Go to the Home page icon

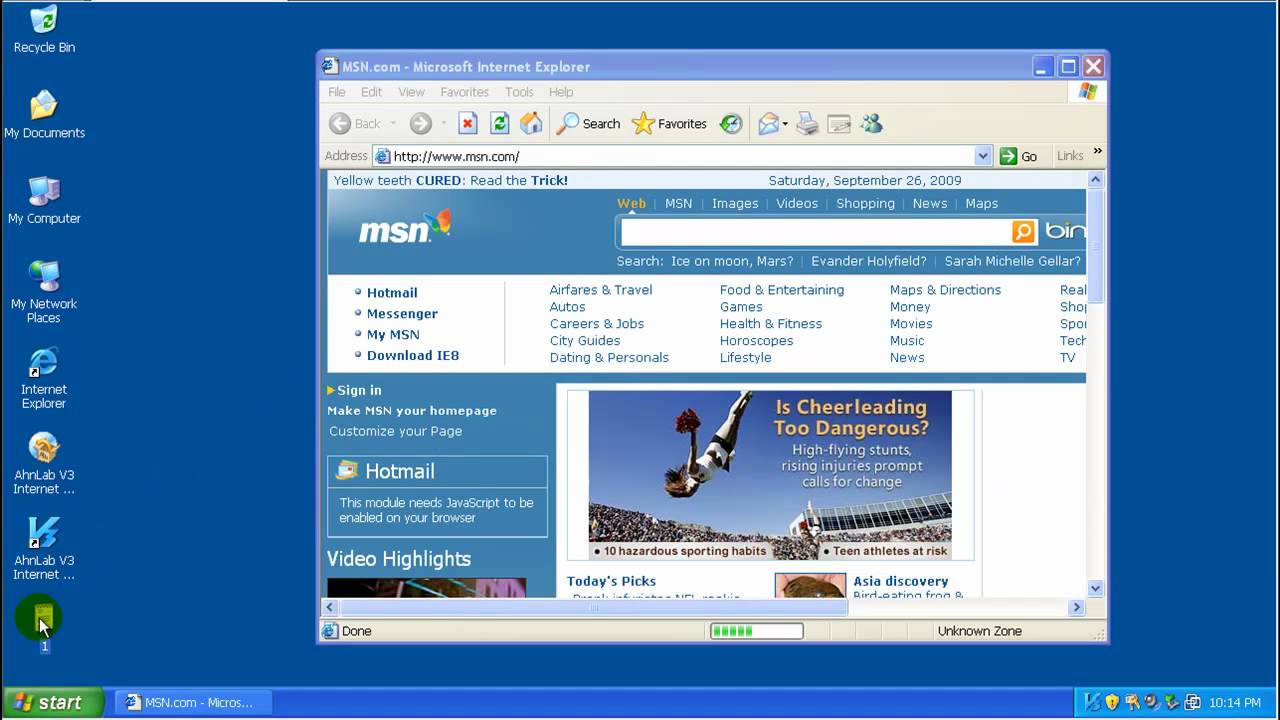(531, 124)
